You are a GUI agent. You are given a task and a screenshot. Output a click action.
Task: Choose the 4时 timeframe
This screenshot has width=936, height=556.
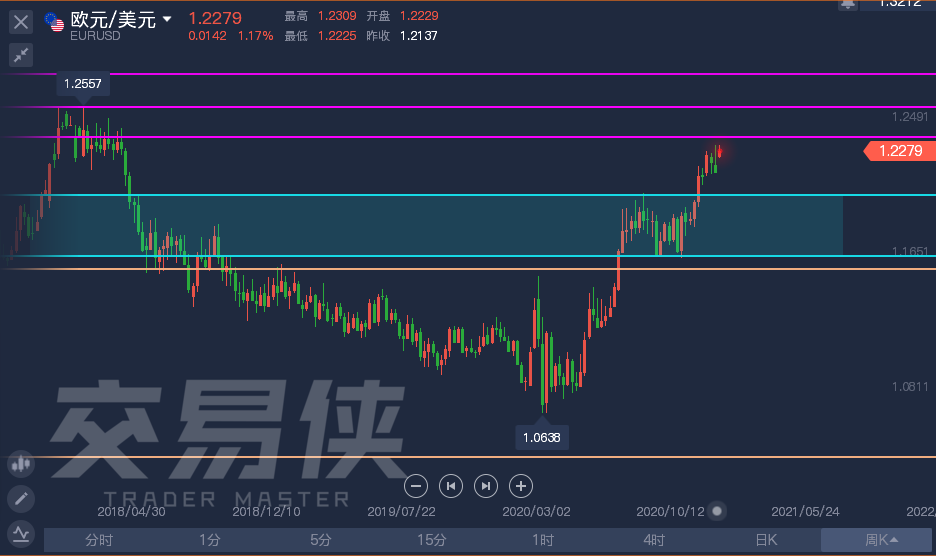click(x=654, y=540)
